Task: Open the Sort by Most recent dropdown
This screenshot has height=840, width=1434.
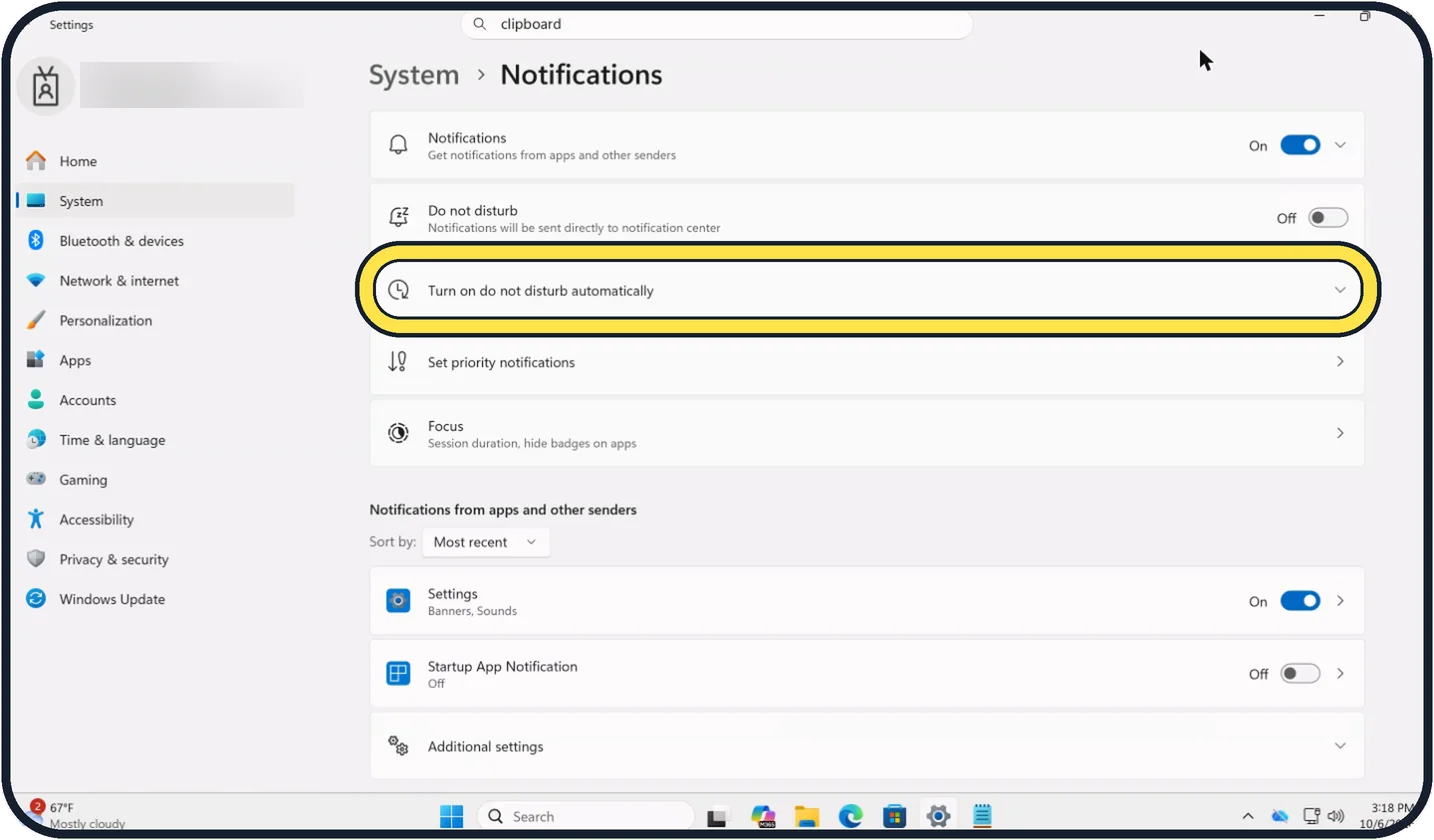Action: point(486,542)
